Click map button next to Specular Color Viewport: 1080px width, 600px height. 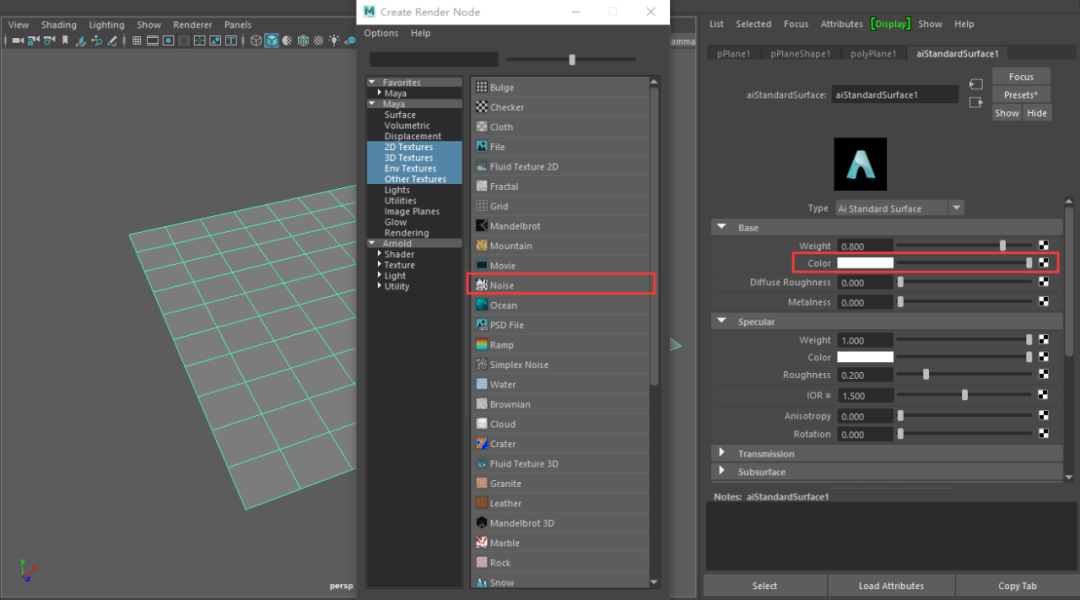pos(1043,357)
